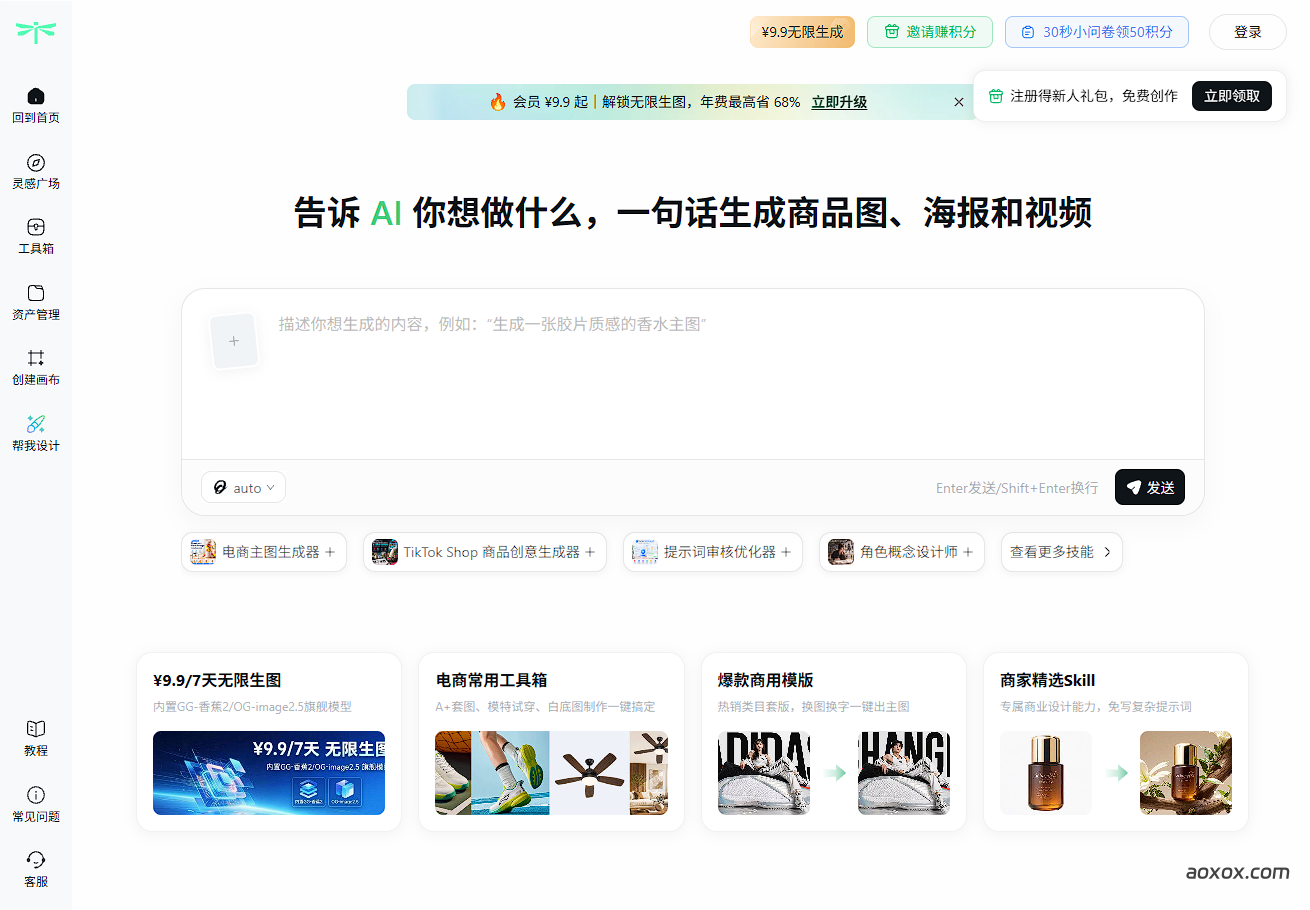The height and width of the screenshot is (910, 1310).
Task: Follow the 立即升级 link
Action: click(839, 102)
